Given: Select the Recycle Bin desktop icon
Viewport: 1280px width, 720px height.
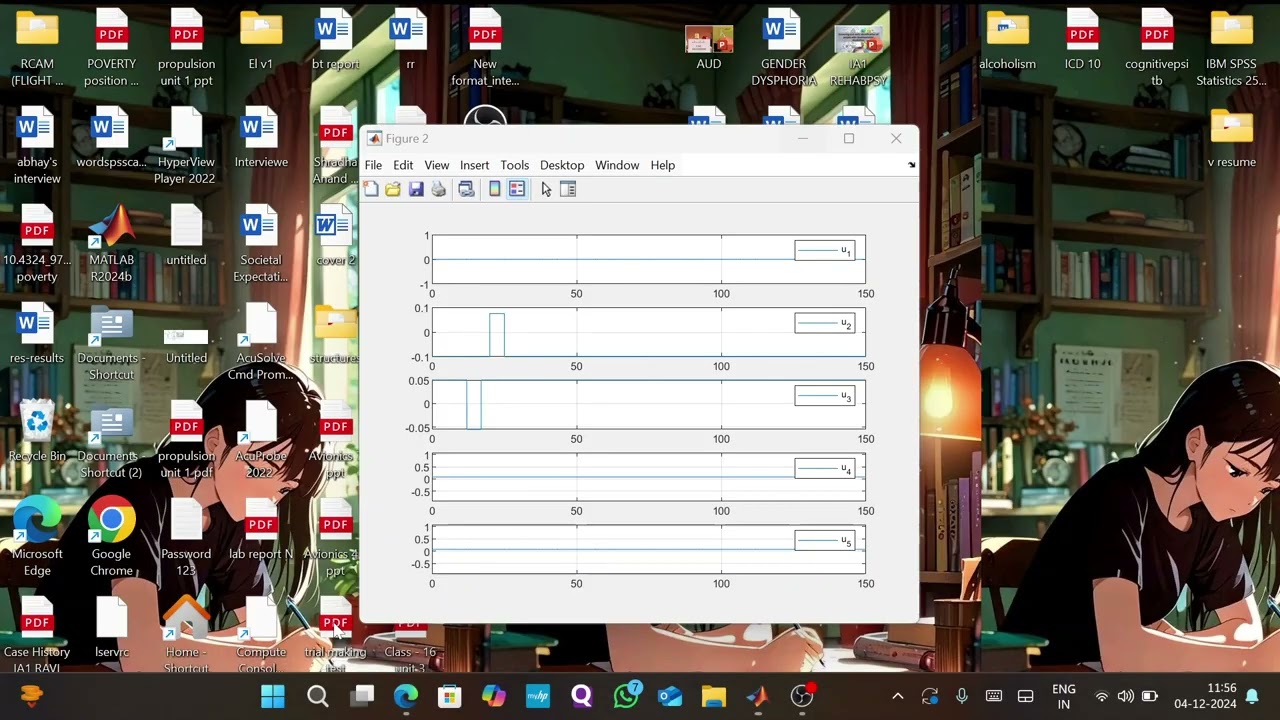Looking at the screenshot, I should coord(37,432).
